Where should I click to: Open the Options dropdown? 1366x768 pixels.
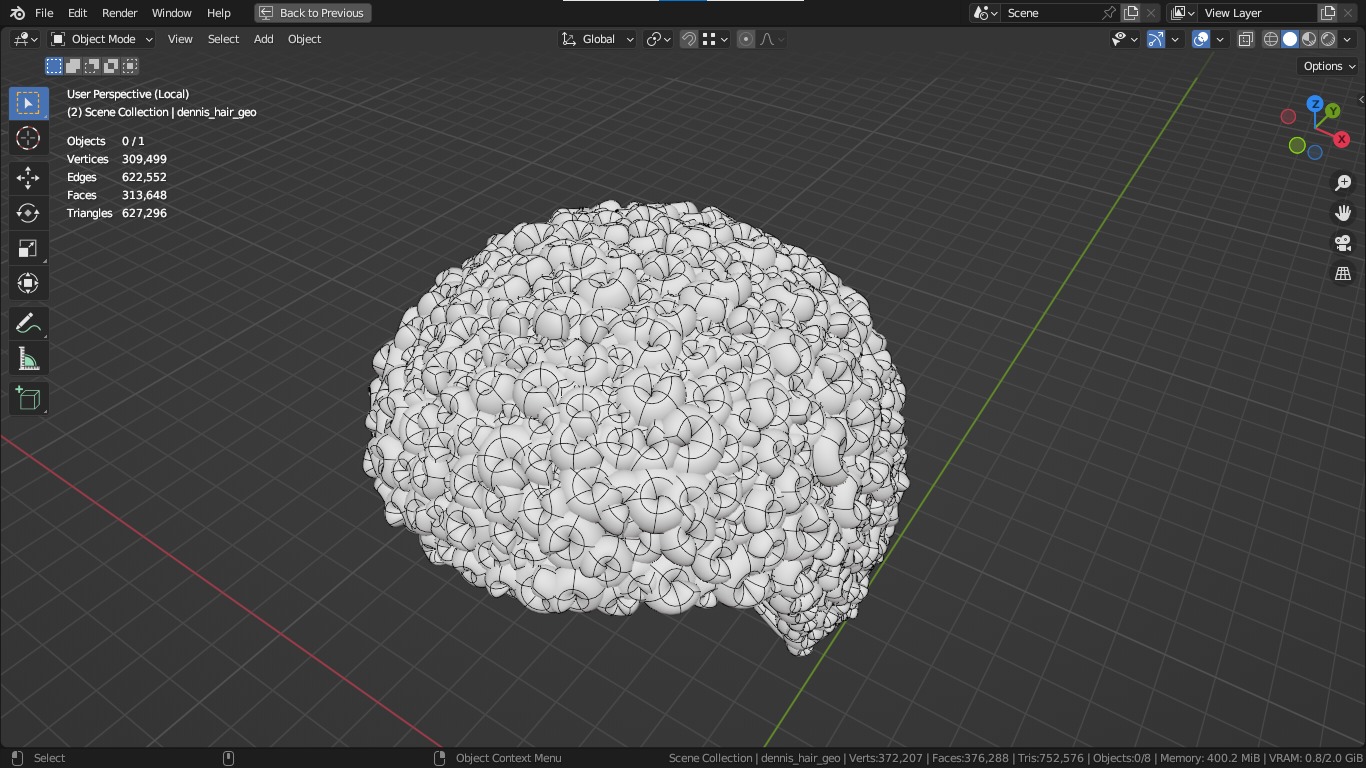(1329, 66)
